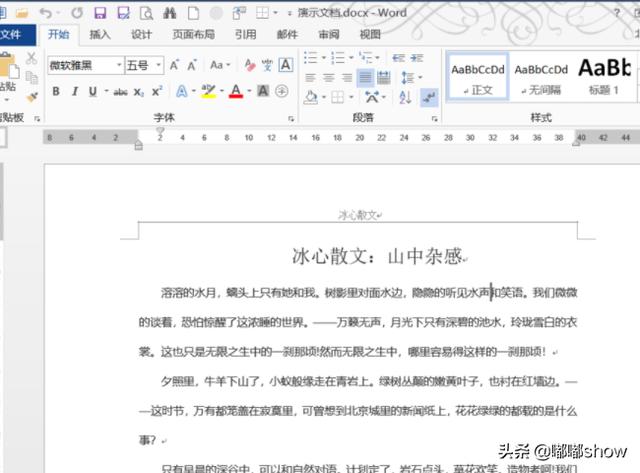Click distributed alignment icon
This screenshot has width=640, height=473.
point(384,77)
